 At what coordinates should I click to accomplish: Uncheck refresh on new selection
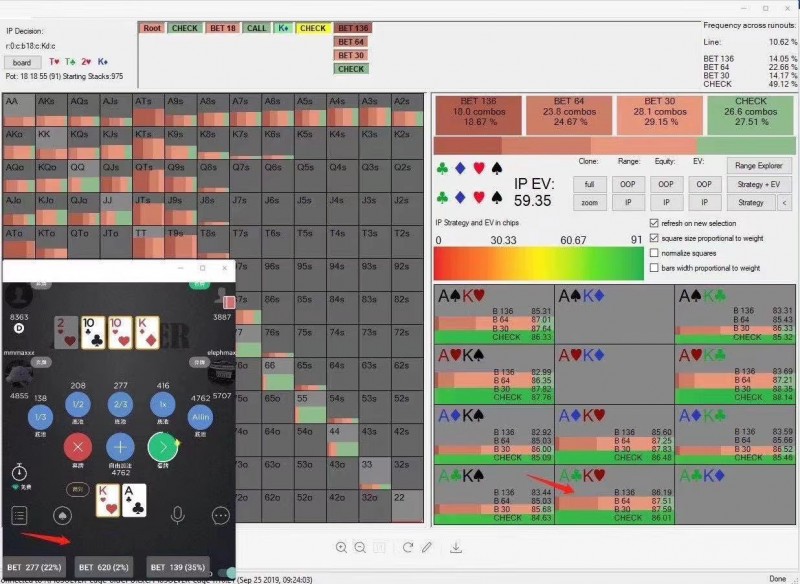pos(654,223)
